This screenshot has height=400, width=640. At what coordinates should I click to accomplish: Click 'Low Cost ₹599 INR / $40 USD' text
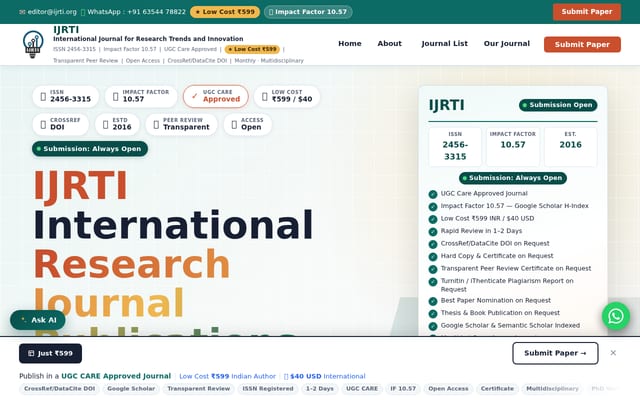pos(487,218)
